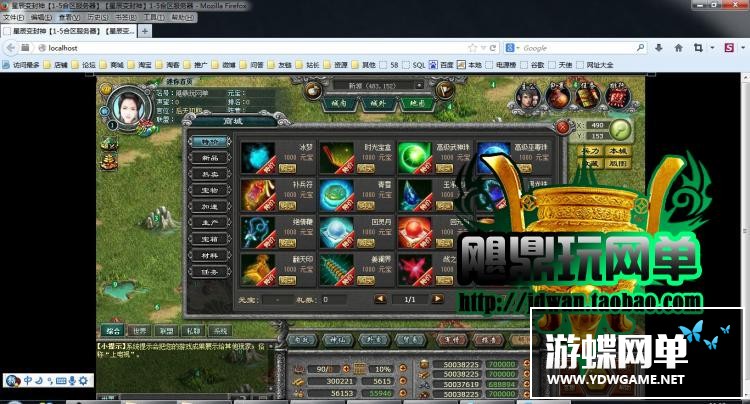Select the 翻天印 golden seal icon

[x=258, y=270]
